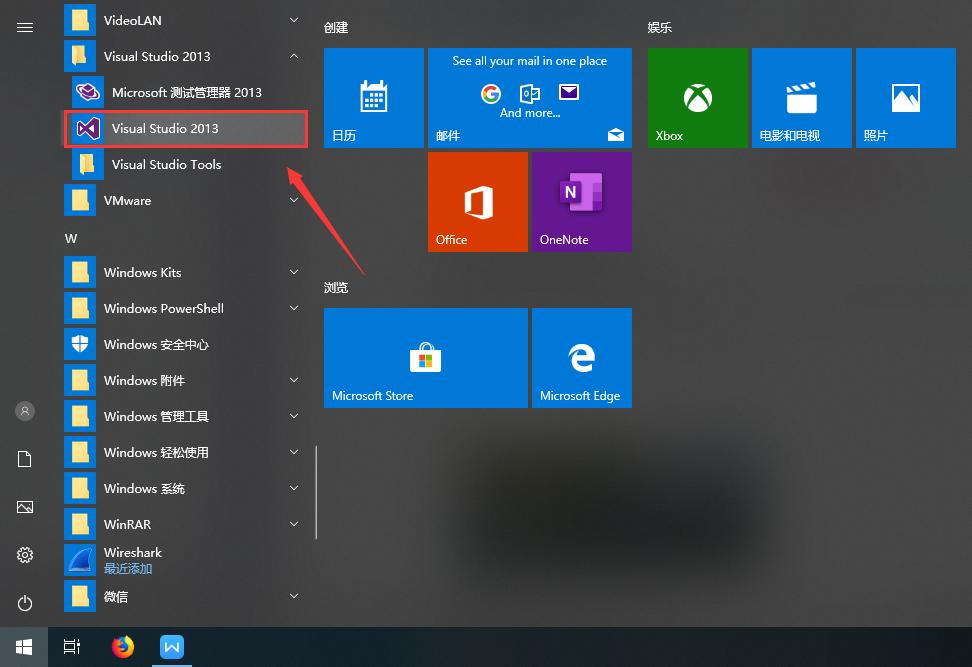
Task: Open the Microsoft Store tile
Action: click(425, 357)
